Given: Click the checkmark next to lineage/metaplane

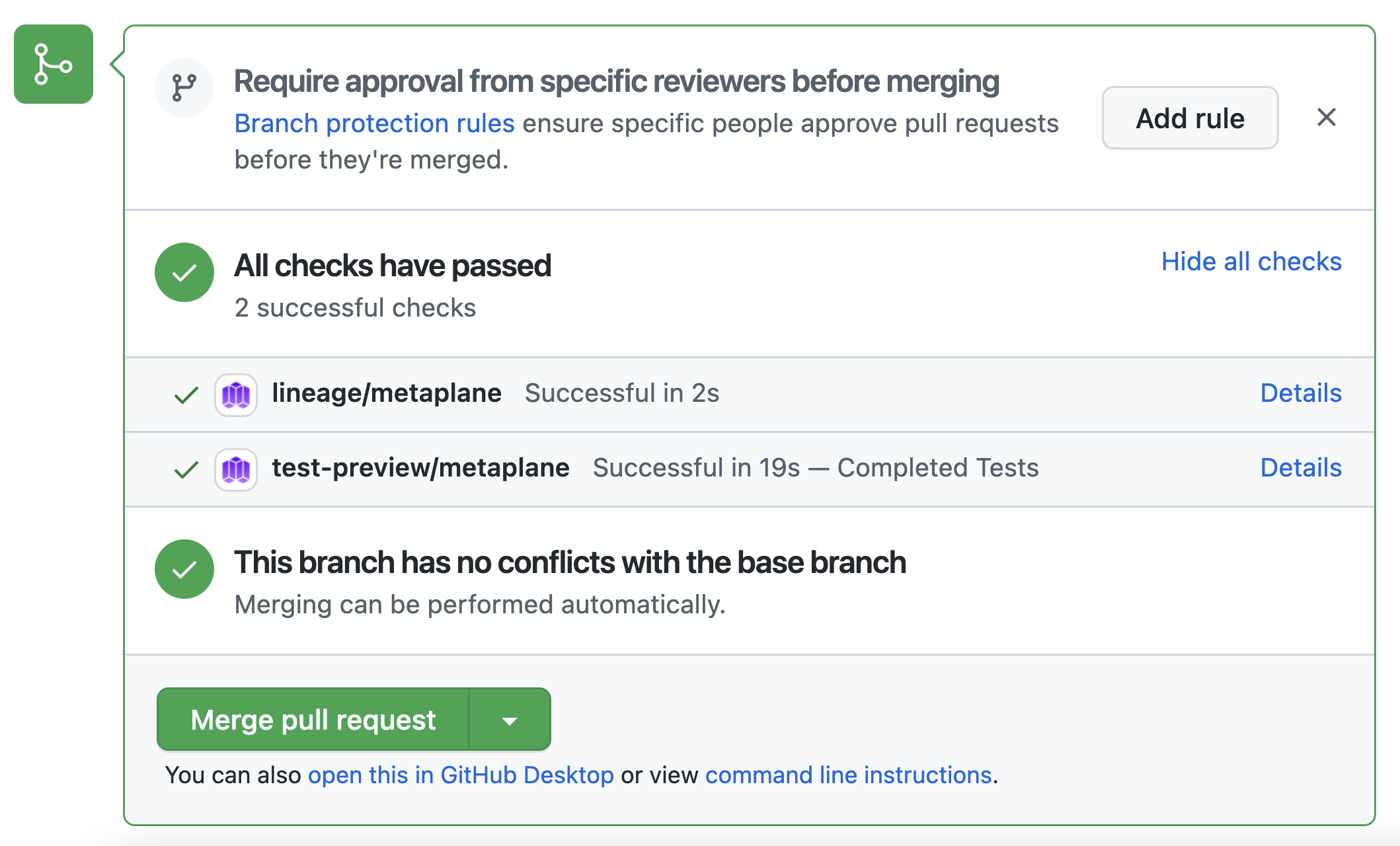Looking at the screenshot, I should 186,395.
